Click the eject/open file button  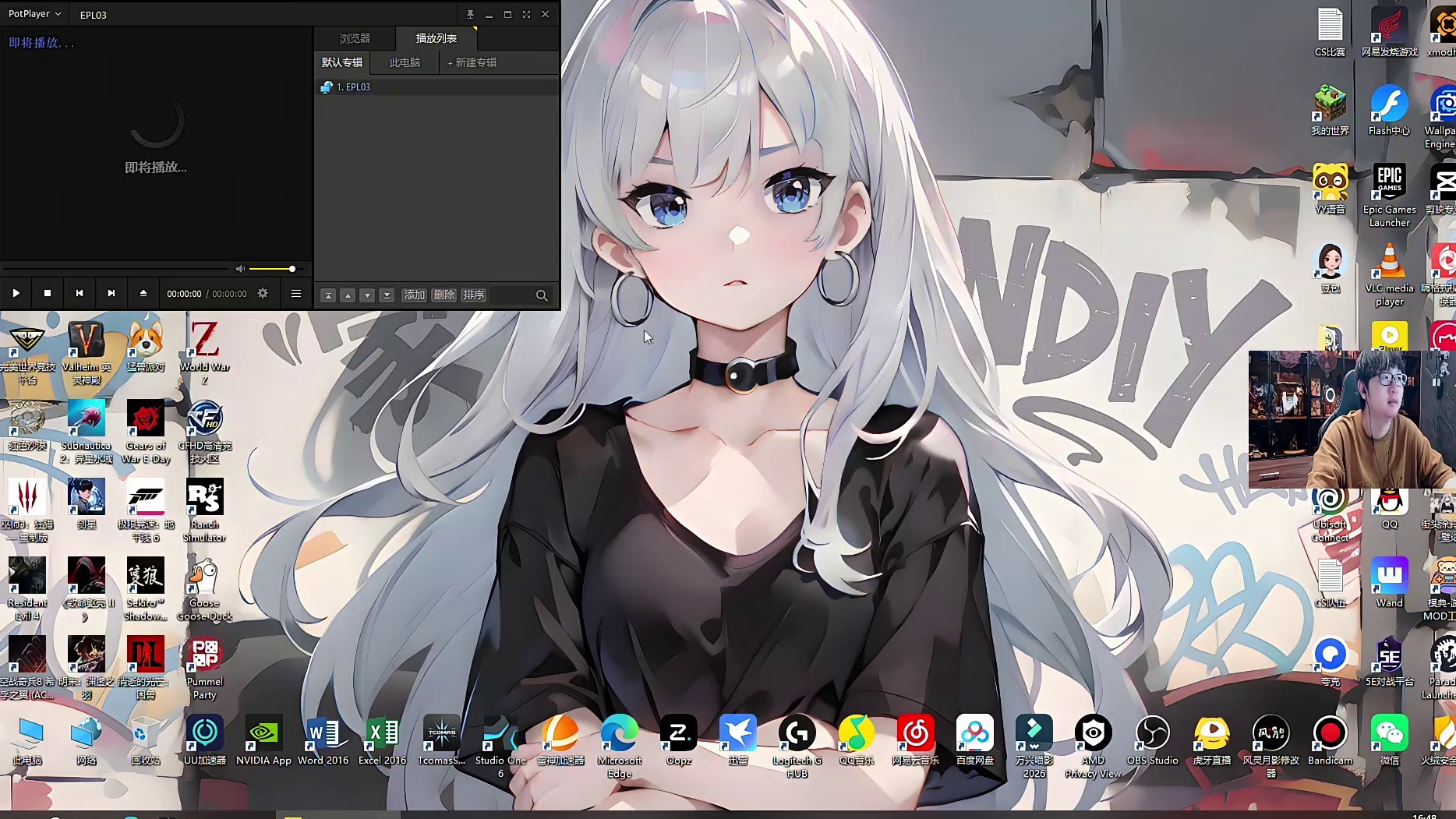pos(143,293)
